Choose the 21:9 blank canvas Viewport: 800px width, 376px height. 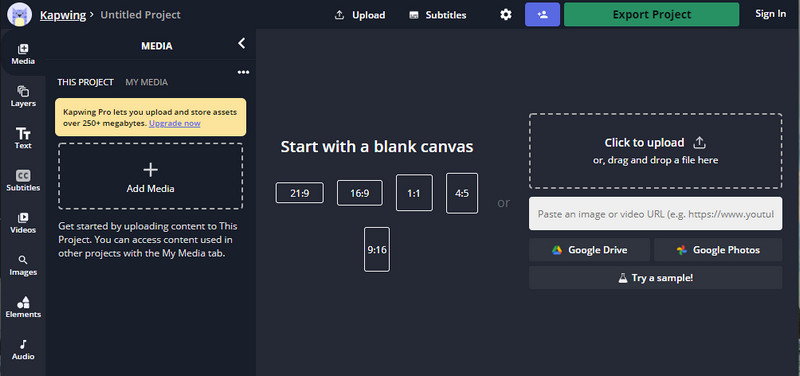299,193
